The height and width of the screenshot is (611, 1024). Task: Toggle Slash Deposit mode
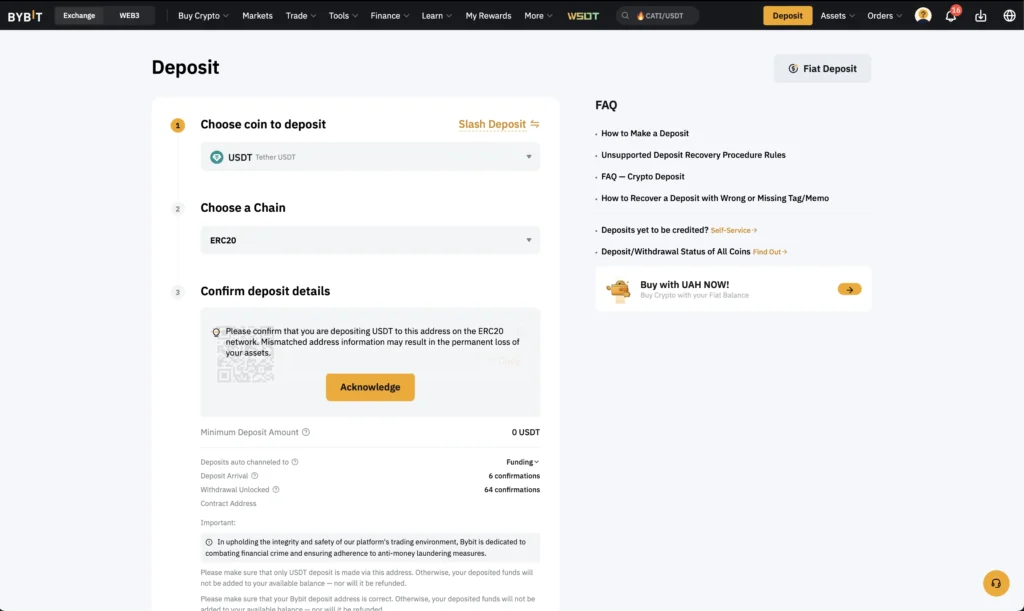pyautogui.click(x=498, y=124)
